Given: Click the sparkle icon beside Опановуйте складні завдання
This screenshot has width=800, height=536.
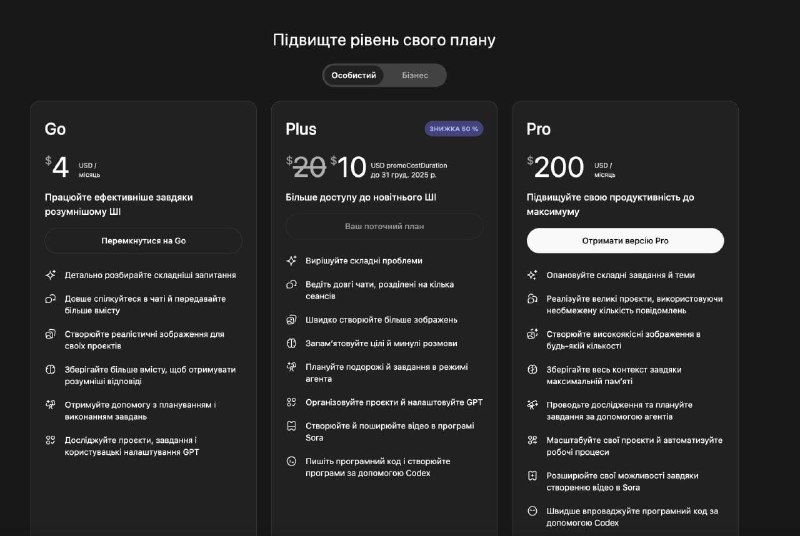Looking at the screenshot, I should (532, 275).
